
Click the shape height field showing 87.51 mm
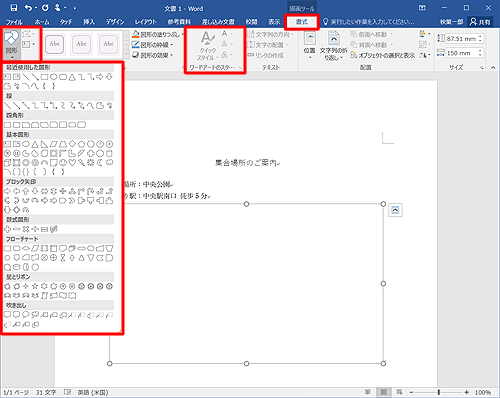point(461,39)
